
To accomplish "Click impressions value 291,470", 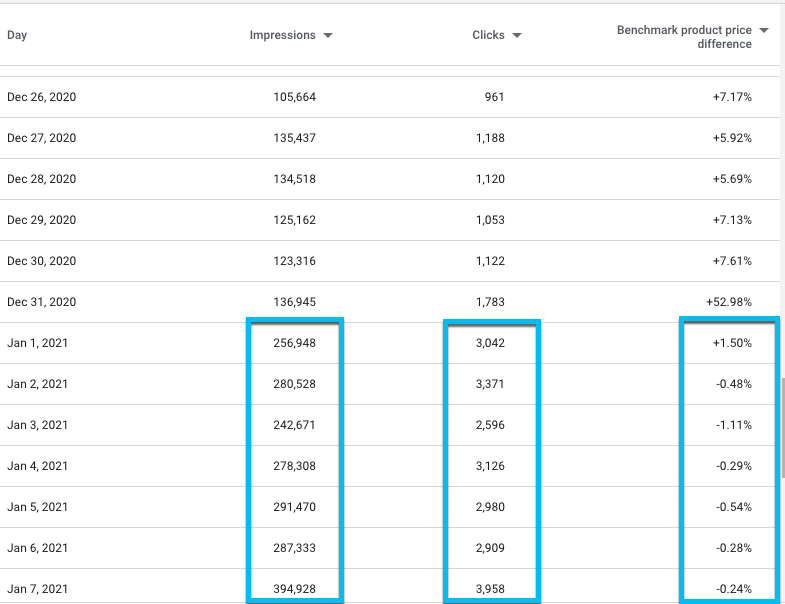I will tap(294, 507).
